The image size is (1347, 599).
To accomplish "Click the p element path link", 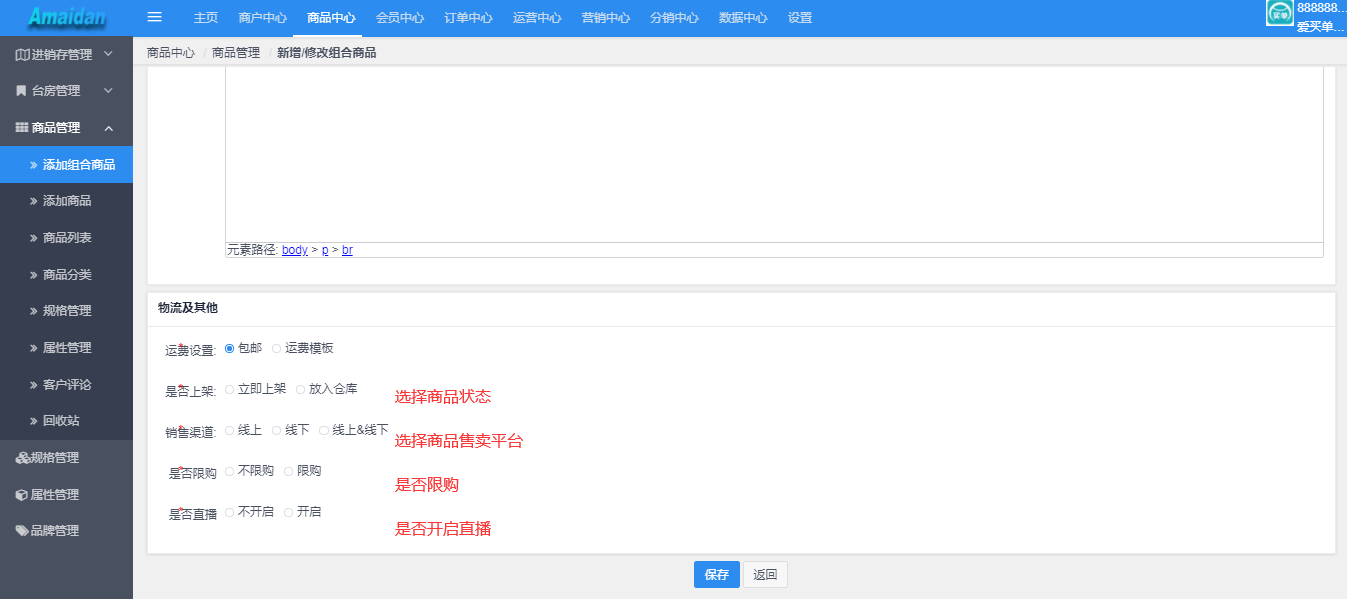I will tap(325, 250).
